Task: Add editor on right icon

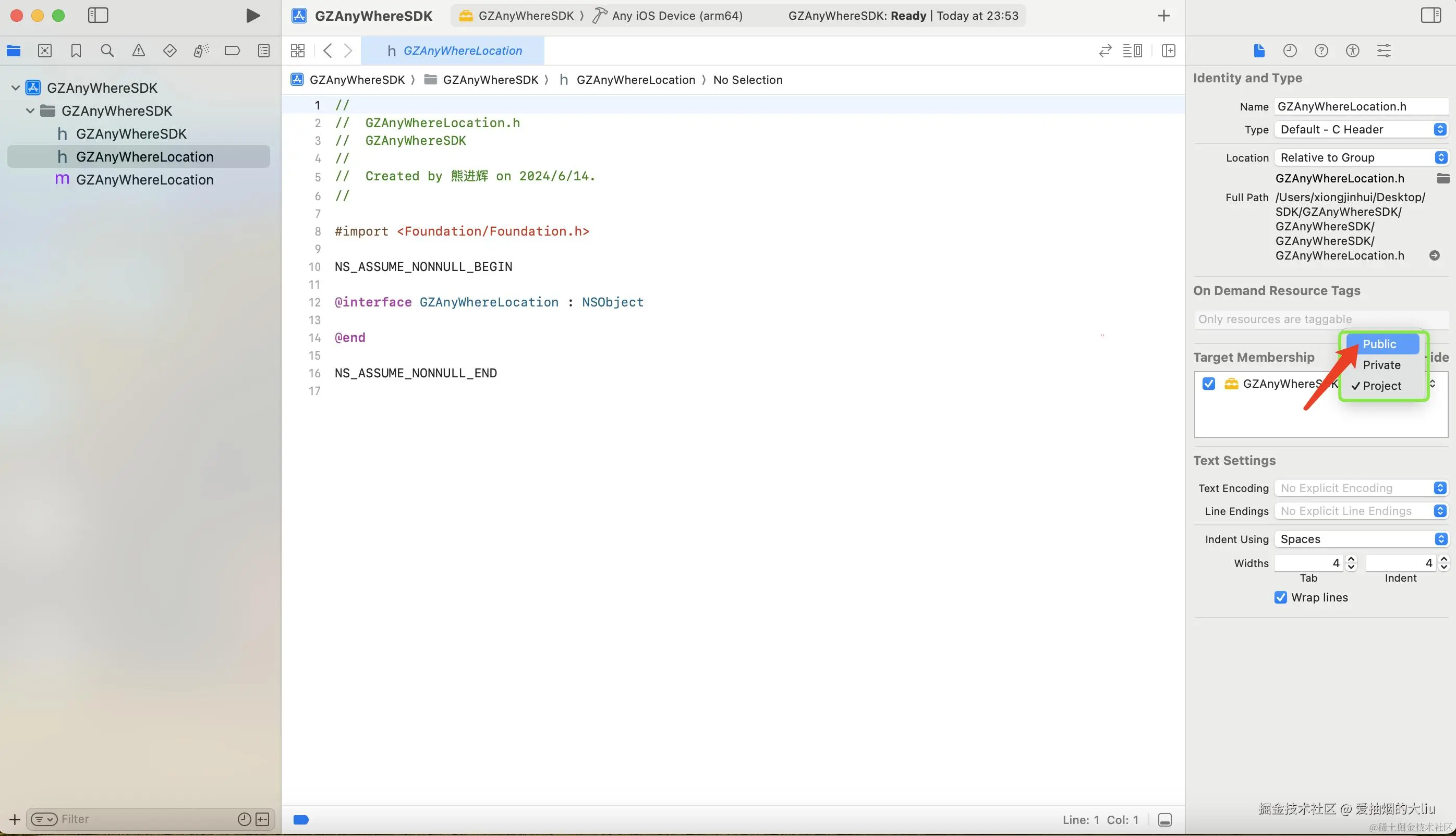Action: (x=1168, y=51)
